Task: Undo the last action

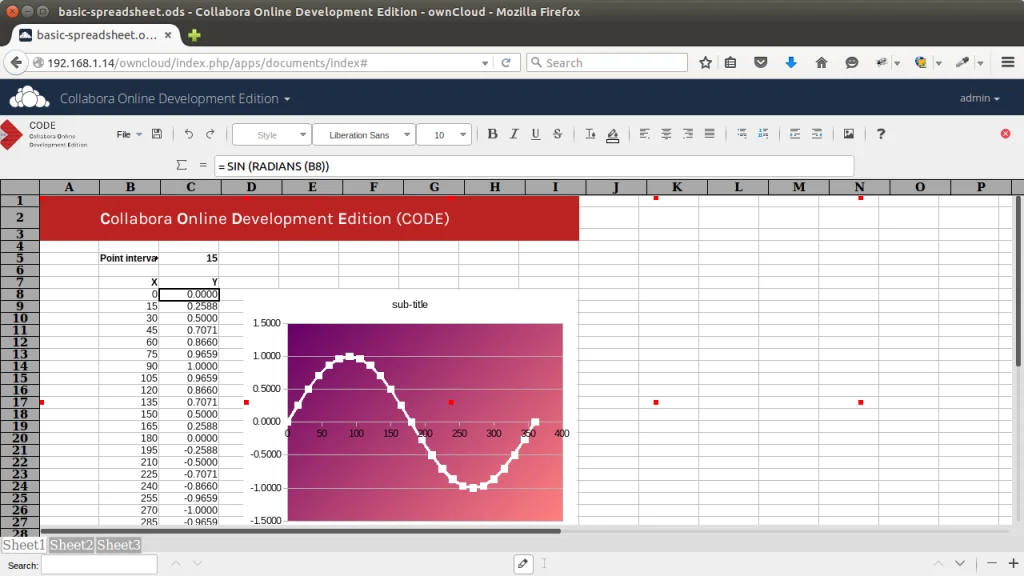Action: [x=188, y=134]
